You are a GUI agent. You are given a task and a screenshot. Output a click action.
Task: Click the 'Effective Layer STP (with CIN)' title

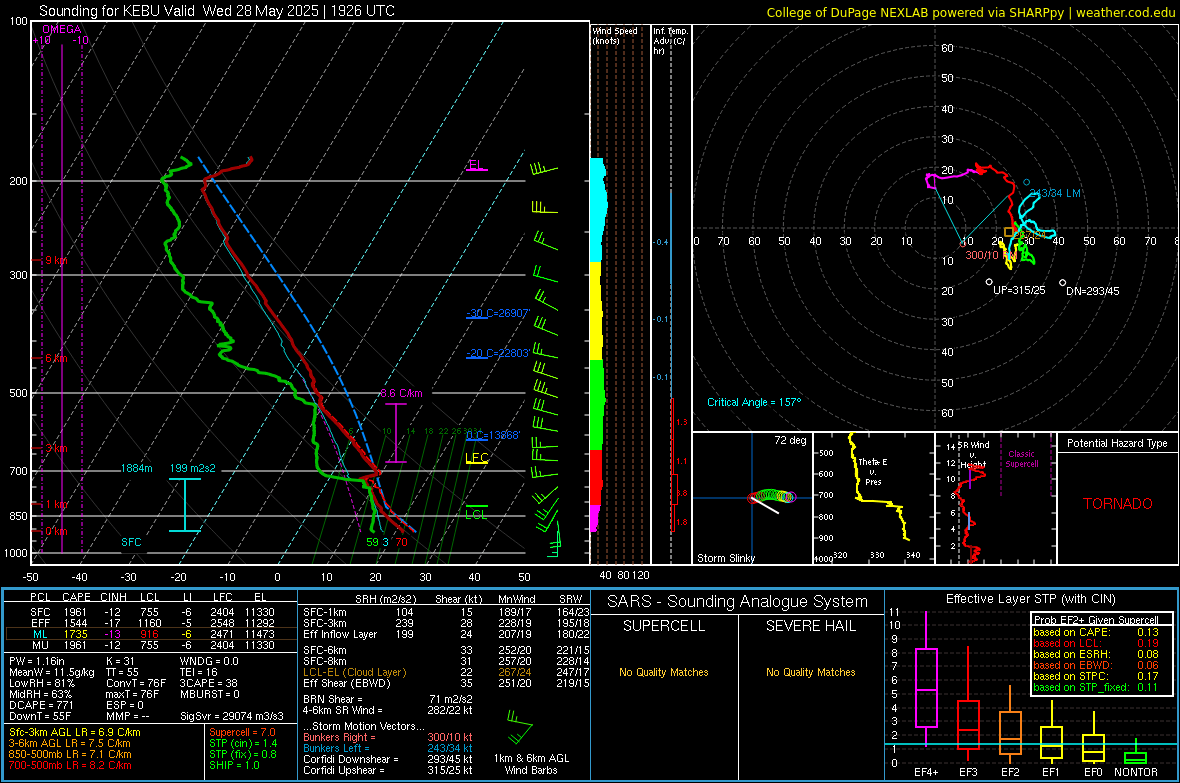pos(1030,599)
